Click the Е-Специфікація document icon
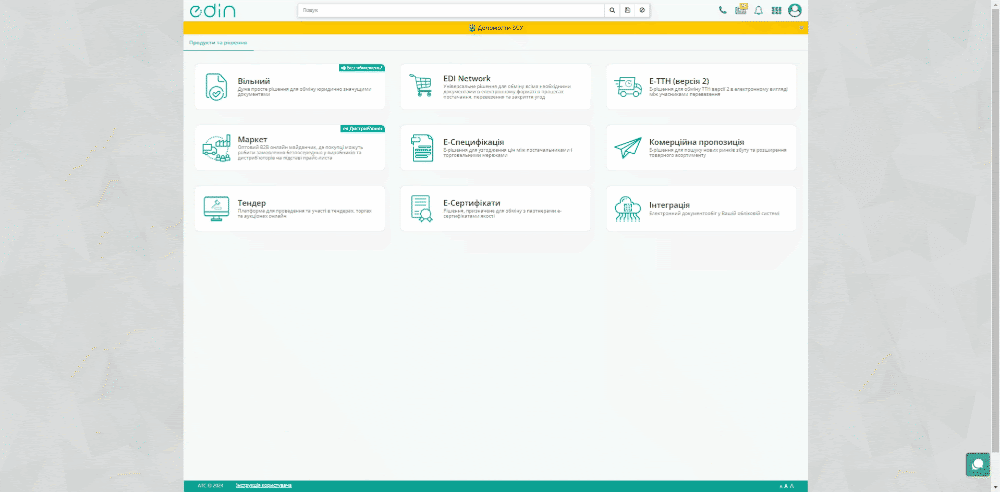The height and width of the screenshot is (492, 1000). (422, 147)
